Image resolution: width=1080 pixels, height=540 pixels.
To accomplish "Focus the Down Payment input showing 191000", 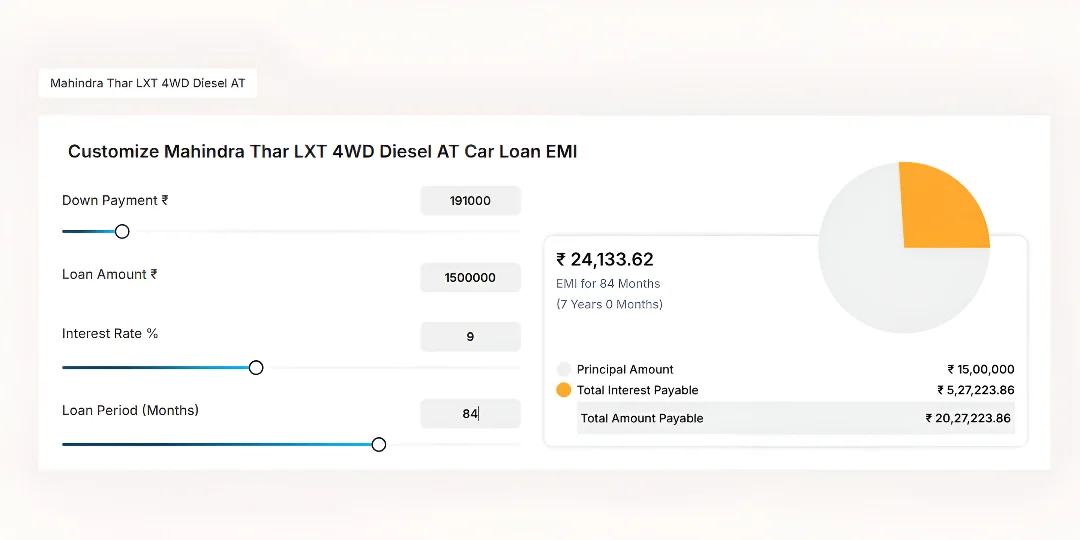I will pyautogui.click(x=470, y=200).
